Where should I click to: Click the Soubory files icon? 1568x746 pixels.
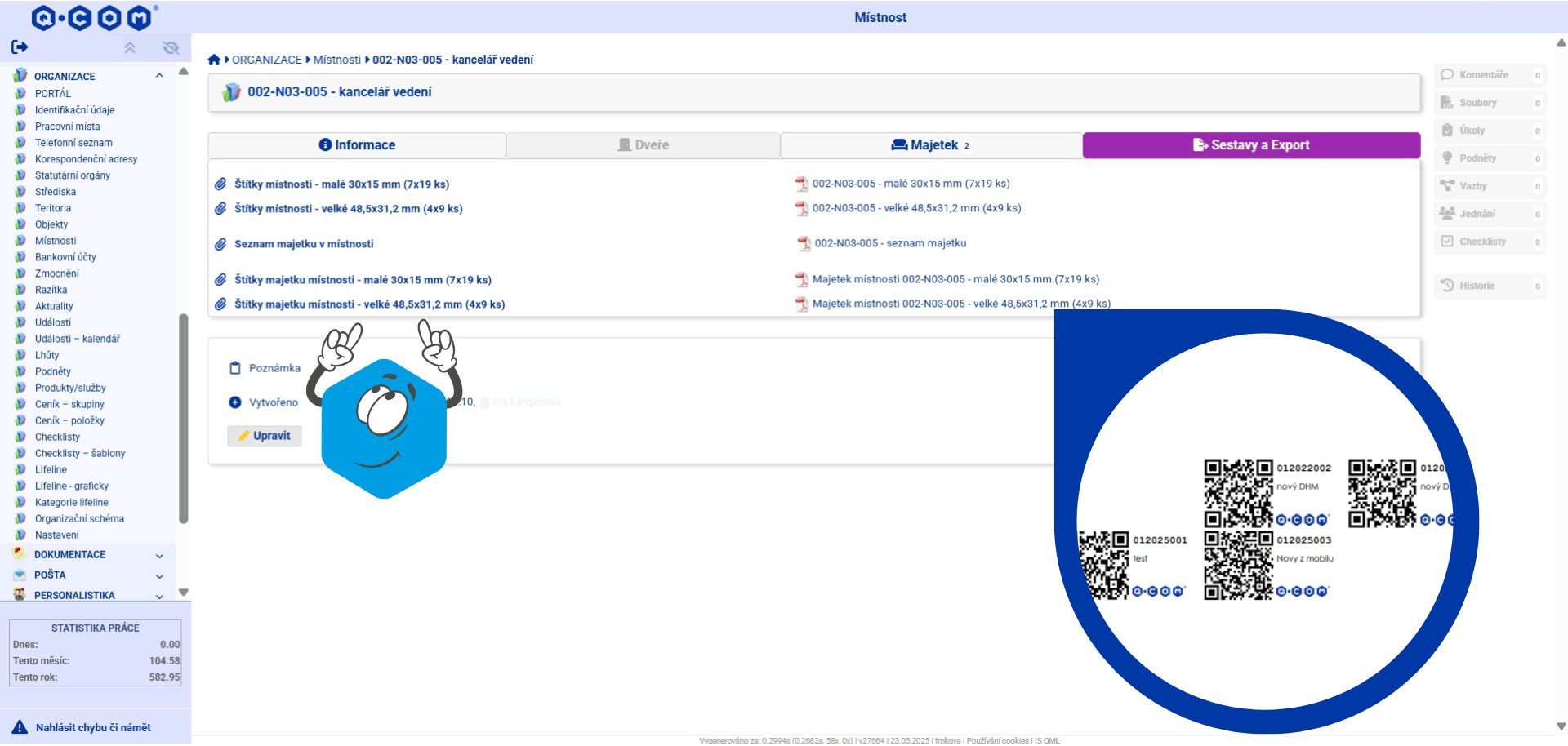tap(1447, 103)
